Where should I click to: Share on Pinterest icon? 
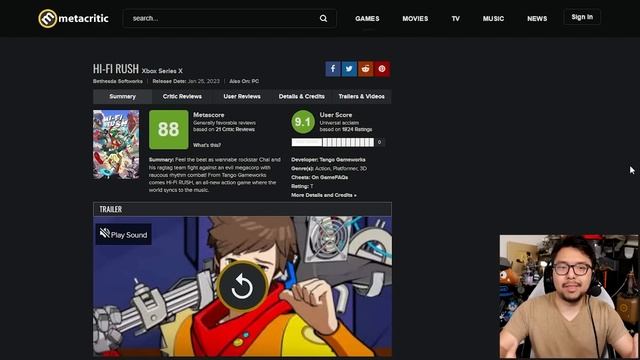tap(382, 69)
